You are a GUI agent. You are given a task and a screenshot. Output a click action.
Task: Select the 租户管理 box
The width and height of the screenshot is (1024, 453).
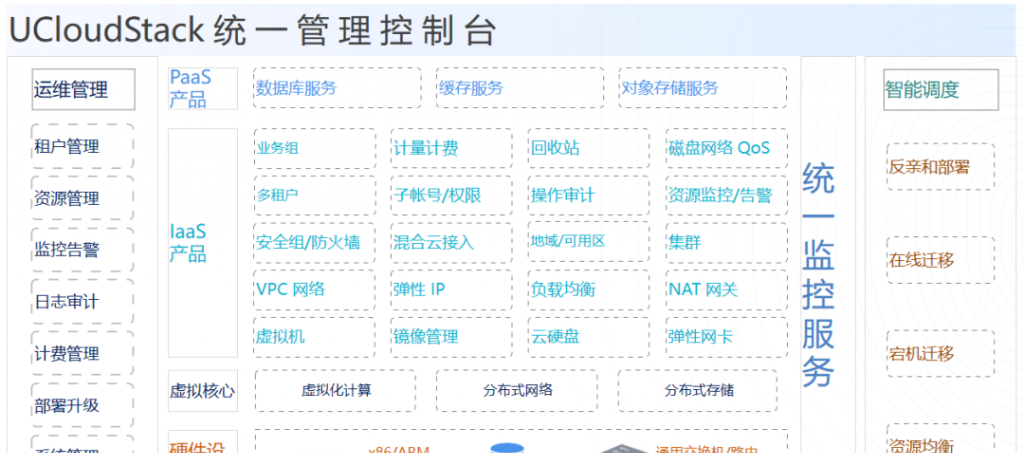(83, 147)
